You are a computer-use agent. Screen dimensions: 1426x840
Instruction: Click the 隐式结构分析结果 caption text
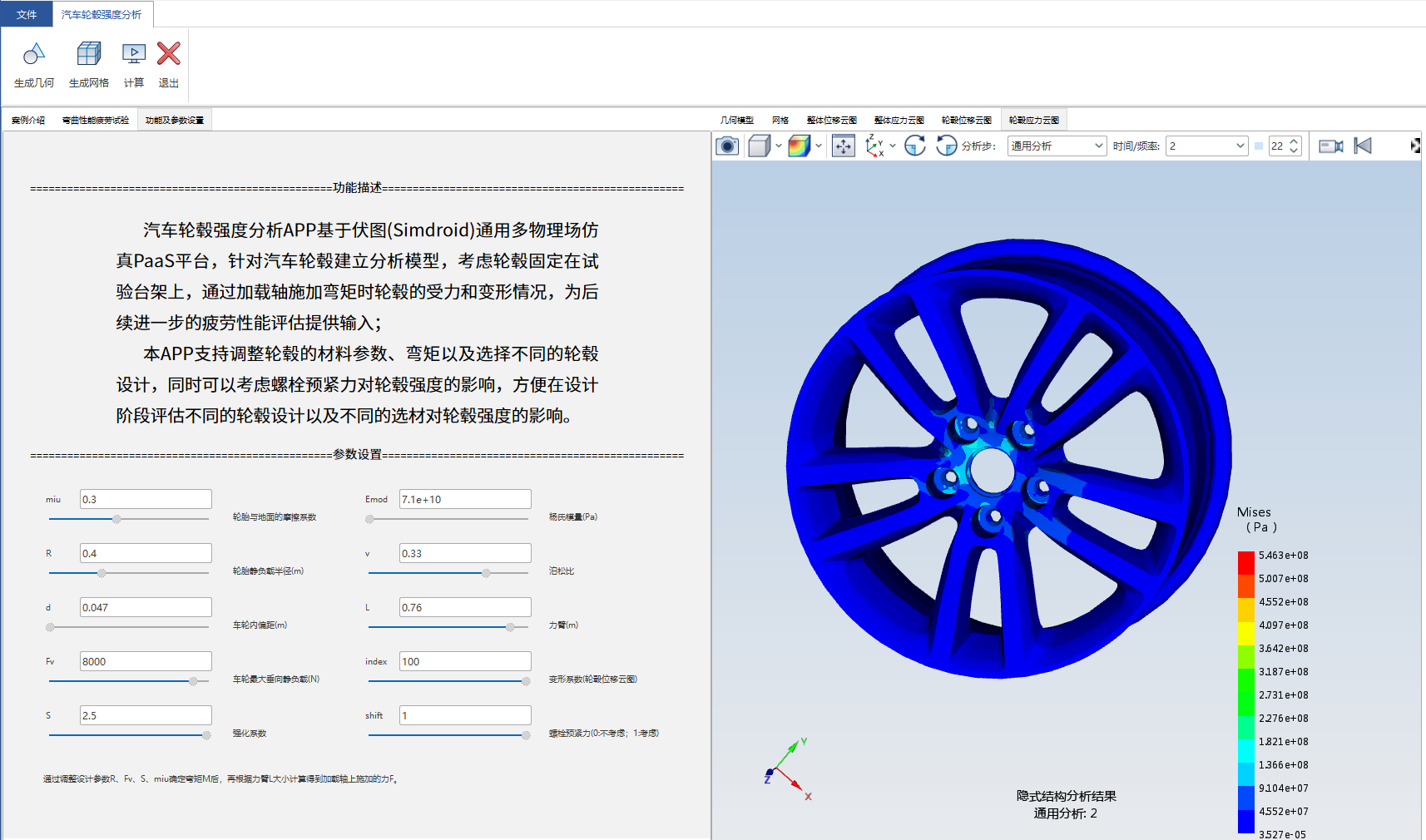1066,796
